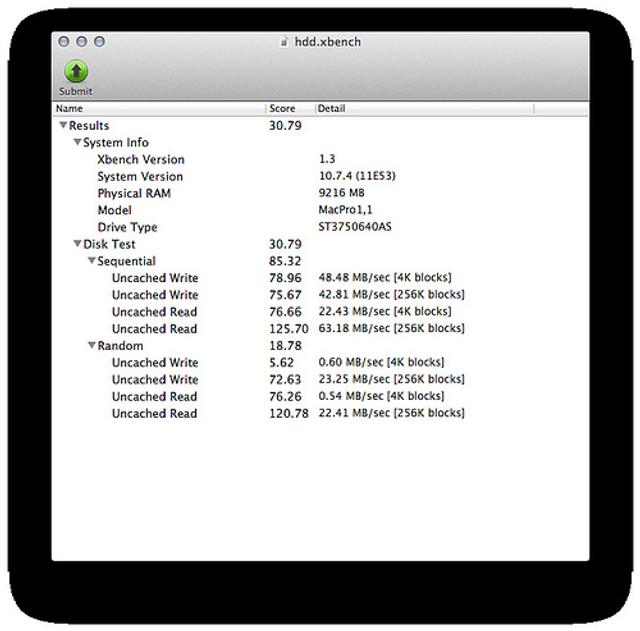Viewport: 640px width, 631px height.
Task: Select Uncached Read row scoring 76.26
Action: (x=320, y=396)
